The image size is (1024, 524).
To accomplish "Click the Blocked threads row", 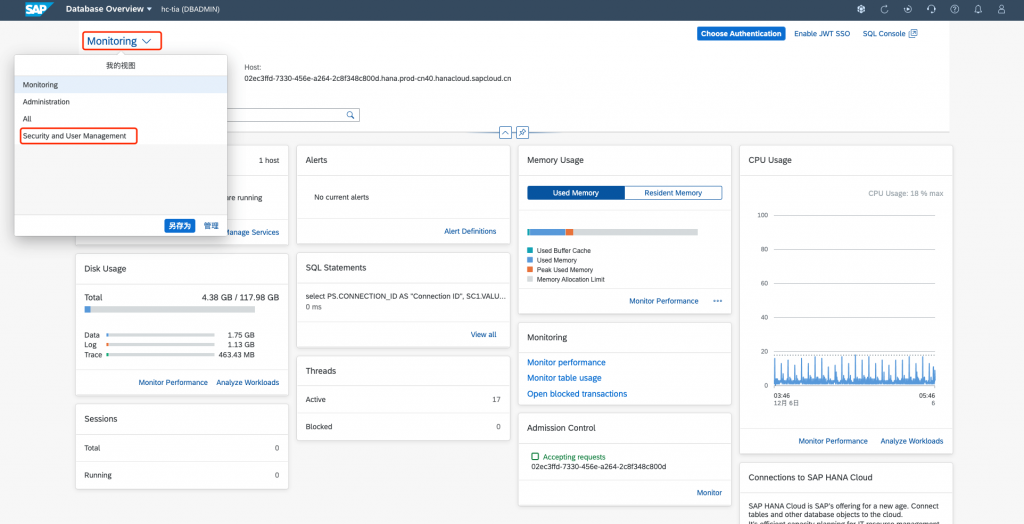I will point(403,427).
